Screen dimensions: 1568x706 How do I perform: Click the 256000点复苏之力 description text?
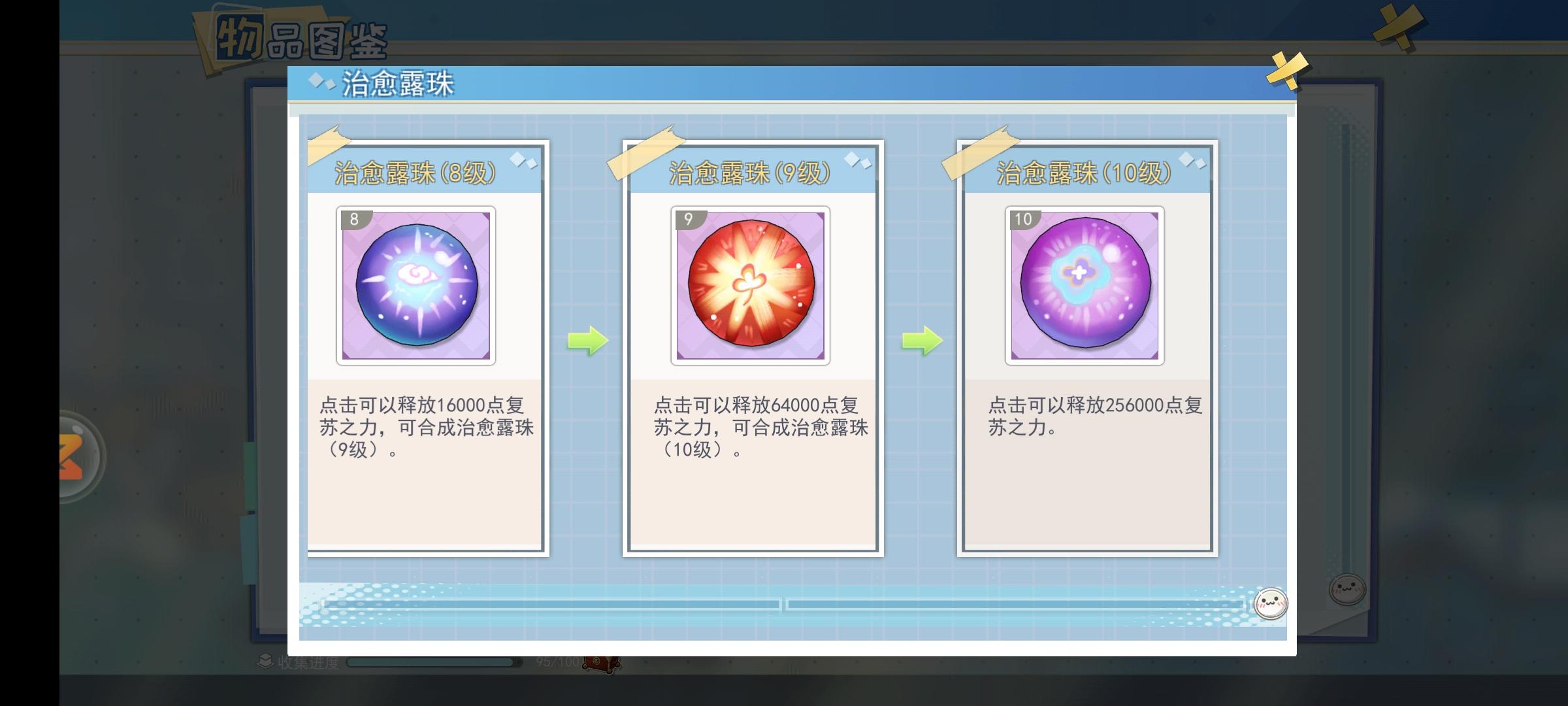pos(1096,416)
